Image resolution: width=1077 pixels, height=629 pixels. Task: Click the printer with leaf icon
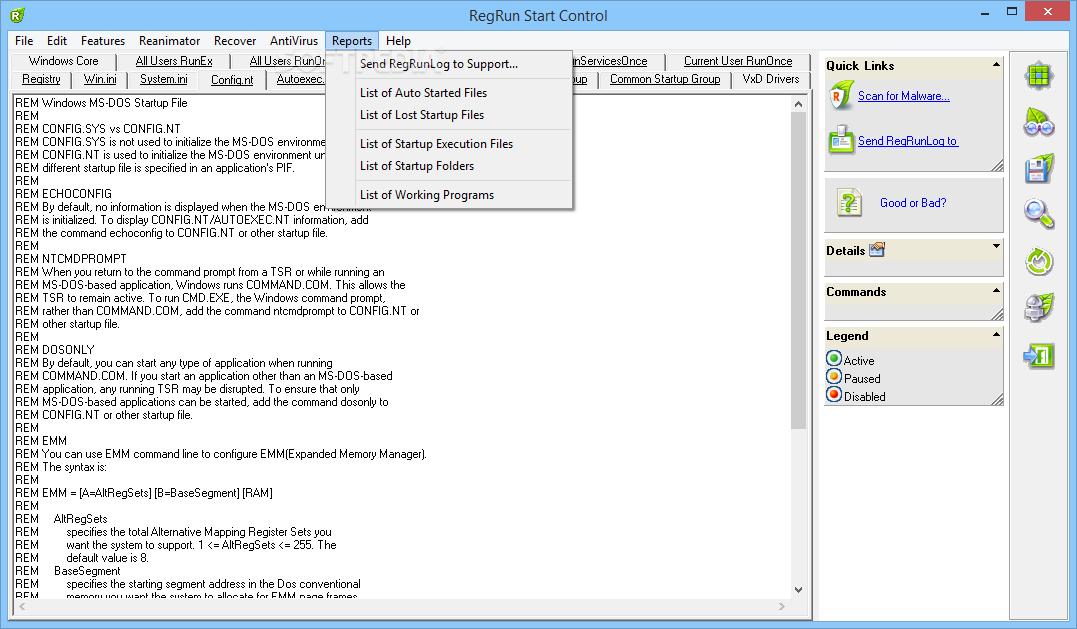(1039, 308)
